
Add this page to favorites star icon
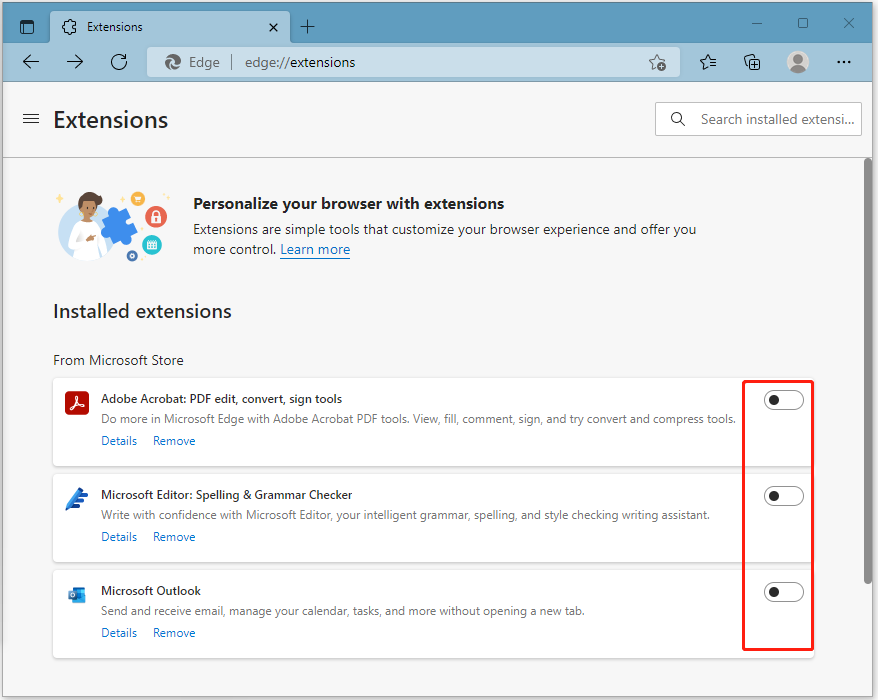[657, 62]
